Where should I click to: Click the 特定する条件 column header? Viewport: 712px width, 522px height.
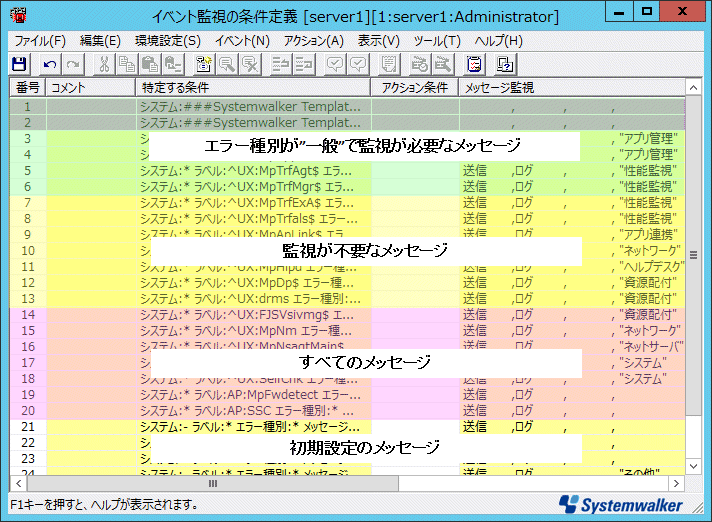point(252,88)
